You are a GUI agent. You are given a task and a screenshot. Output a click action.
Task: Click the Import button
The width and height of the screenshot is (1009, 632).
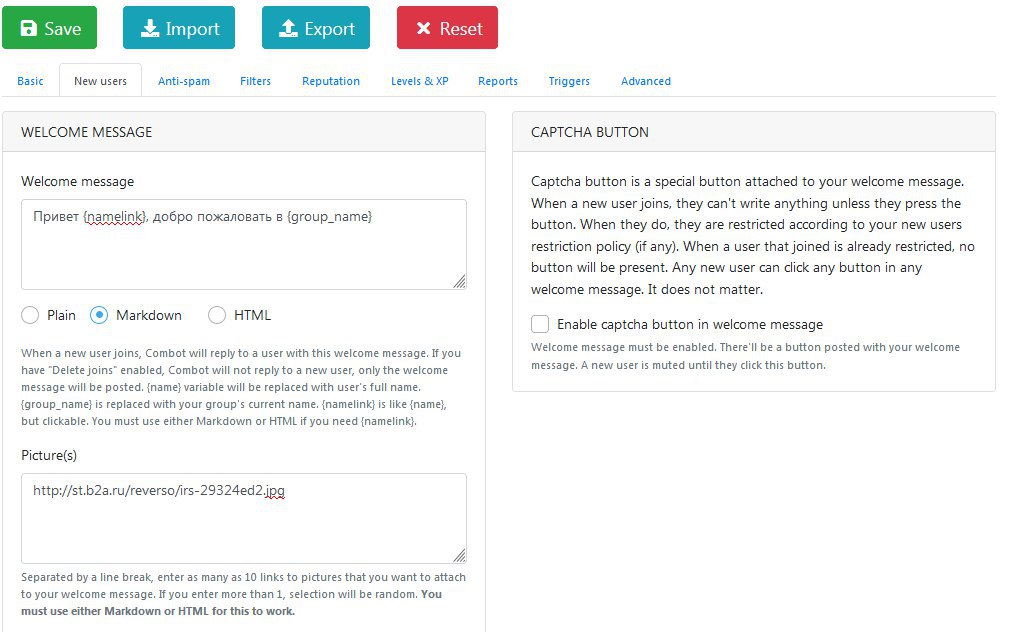point(179,28)
